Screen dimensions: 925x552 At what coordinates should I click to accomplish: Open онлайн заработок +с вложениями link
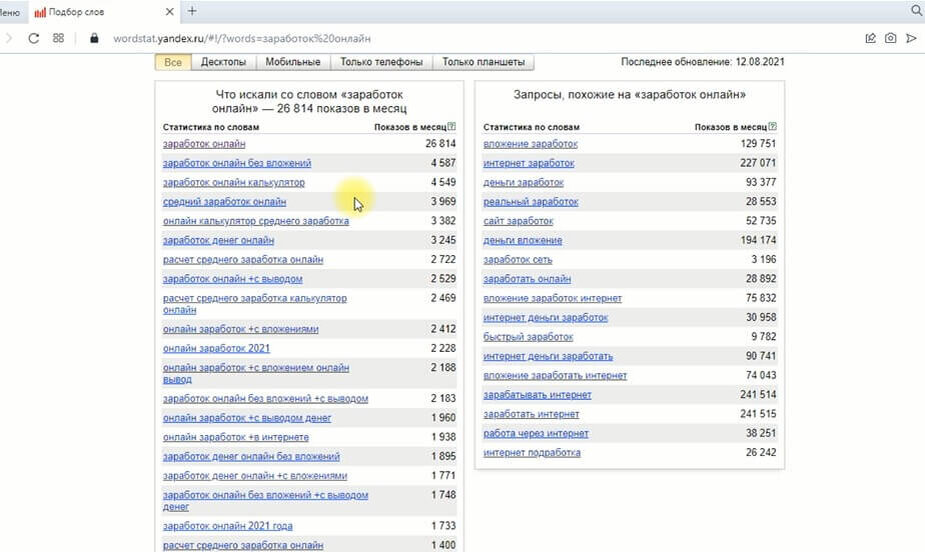[240, 329]
